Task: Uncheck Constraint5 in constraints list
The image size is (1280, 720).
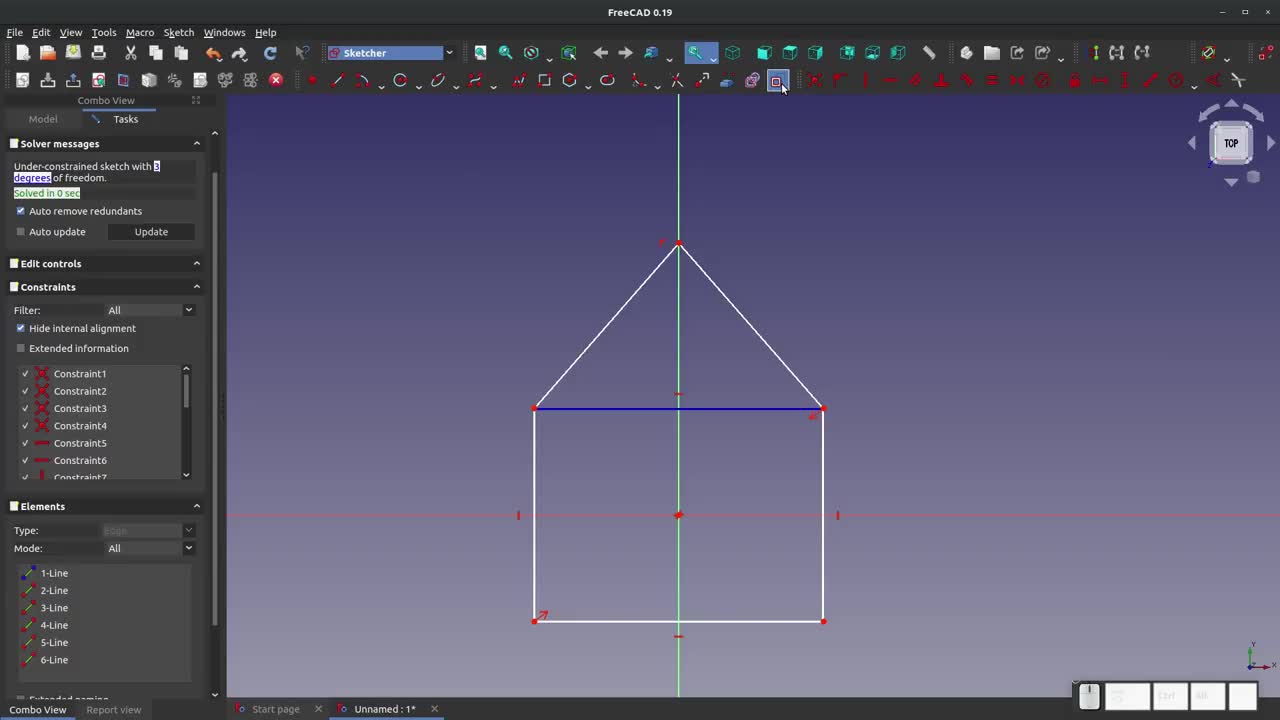Action: [x=25, y=443]
